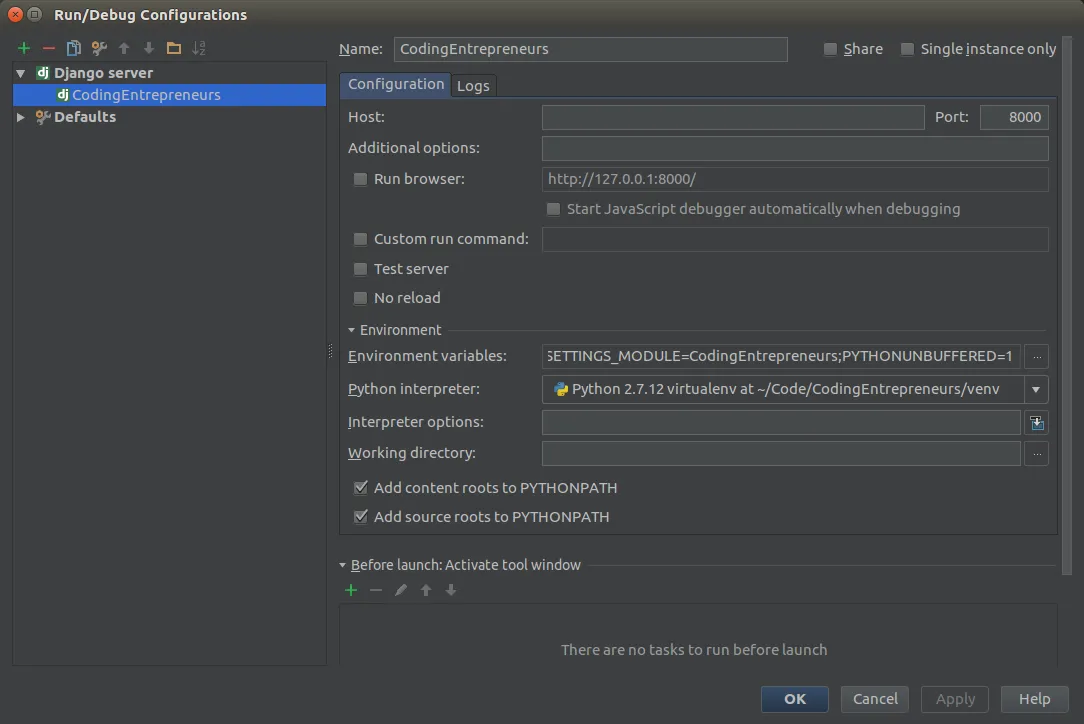This screenshot has height=724, width=1084.
Task: Open the Logs tab
Action: (474, 86)
